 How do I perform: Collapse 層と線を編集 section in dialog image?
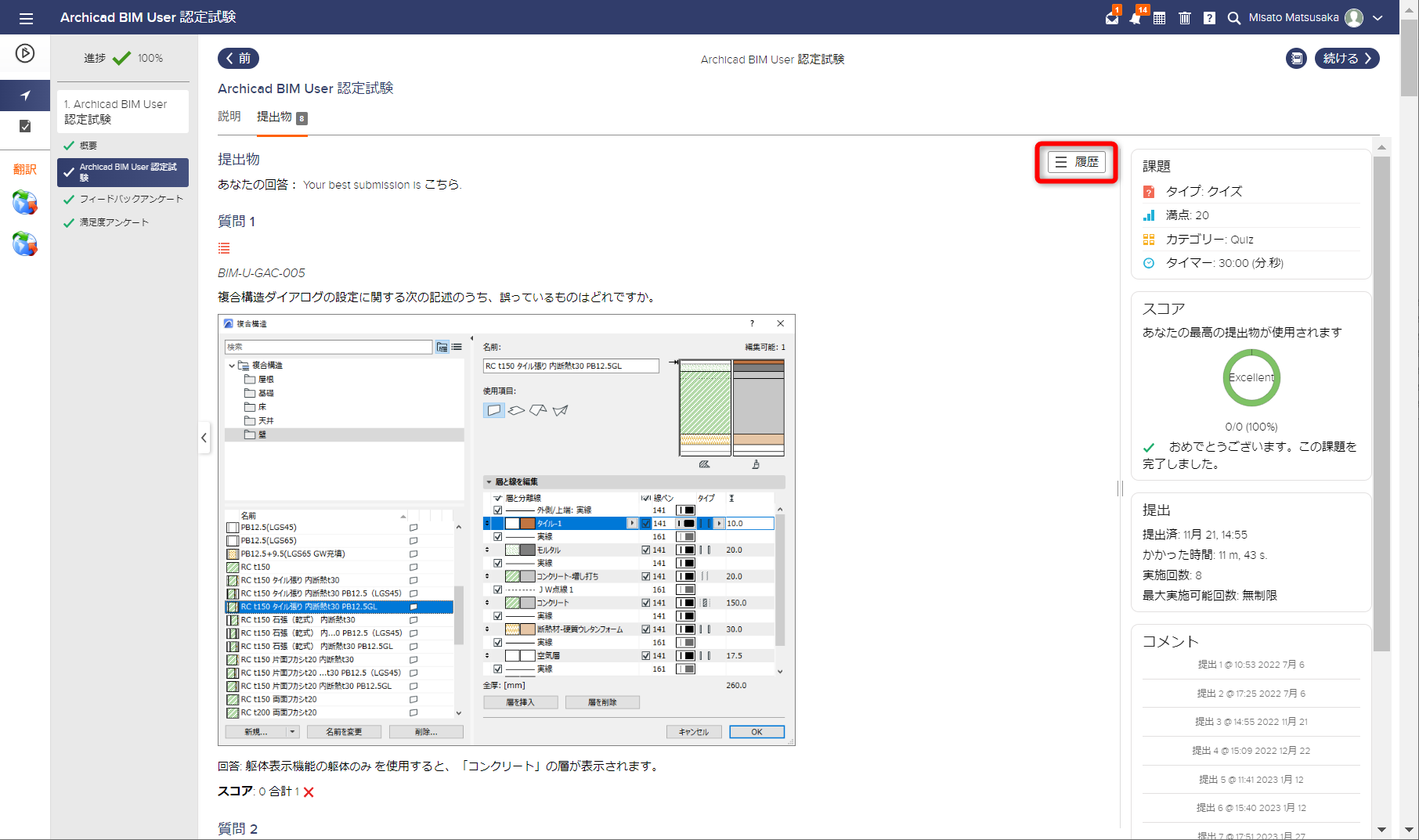489,482
